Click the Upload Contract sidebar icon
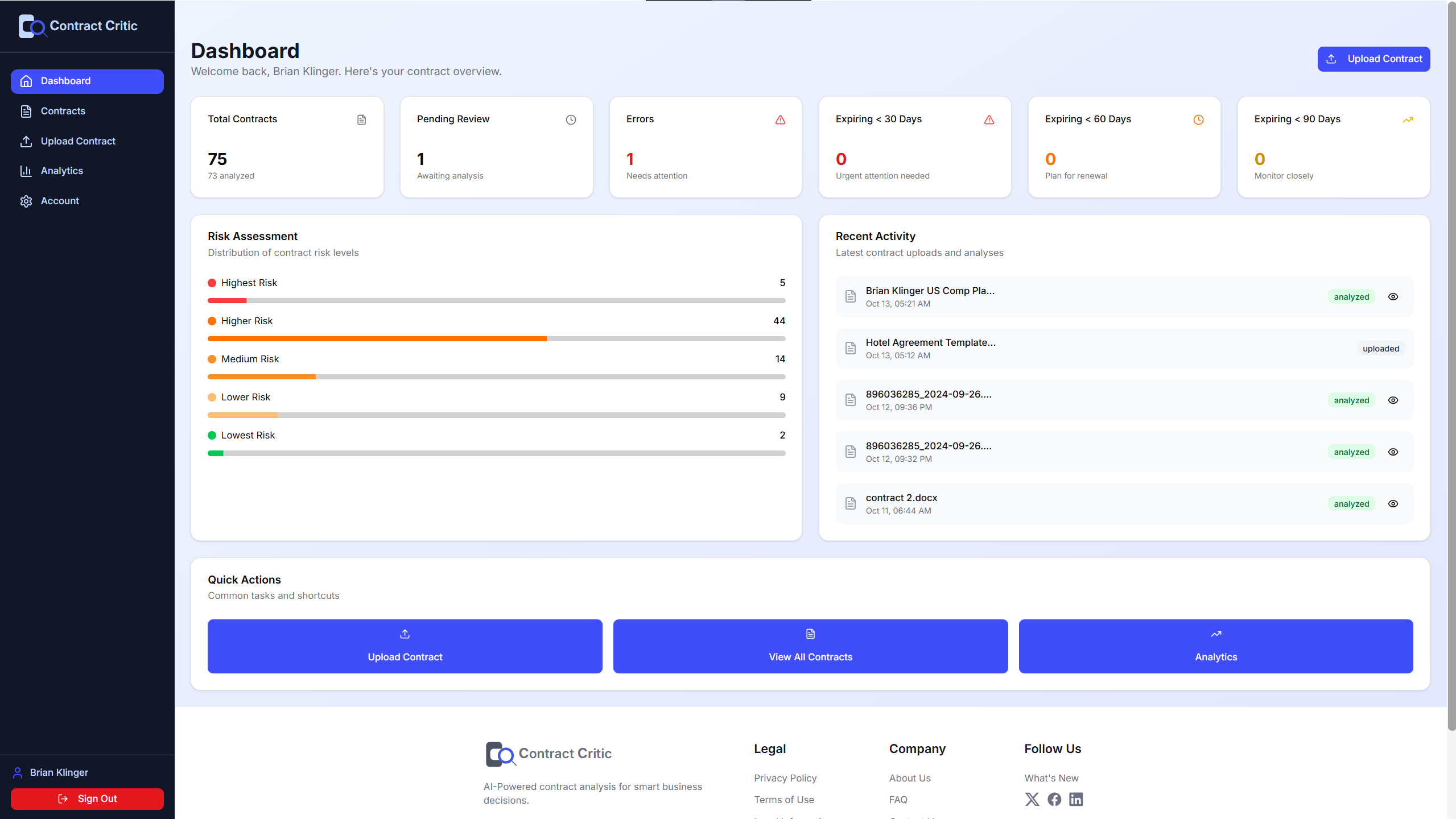Screen dimensions: 1456x819 (26, 141)
